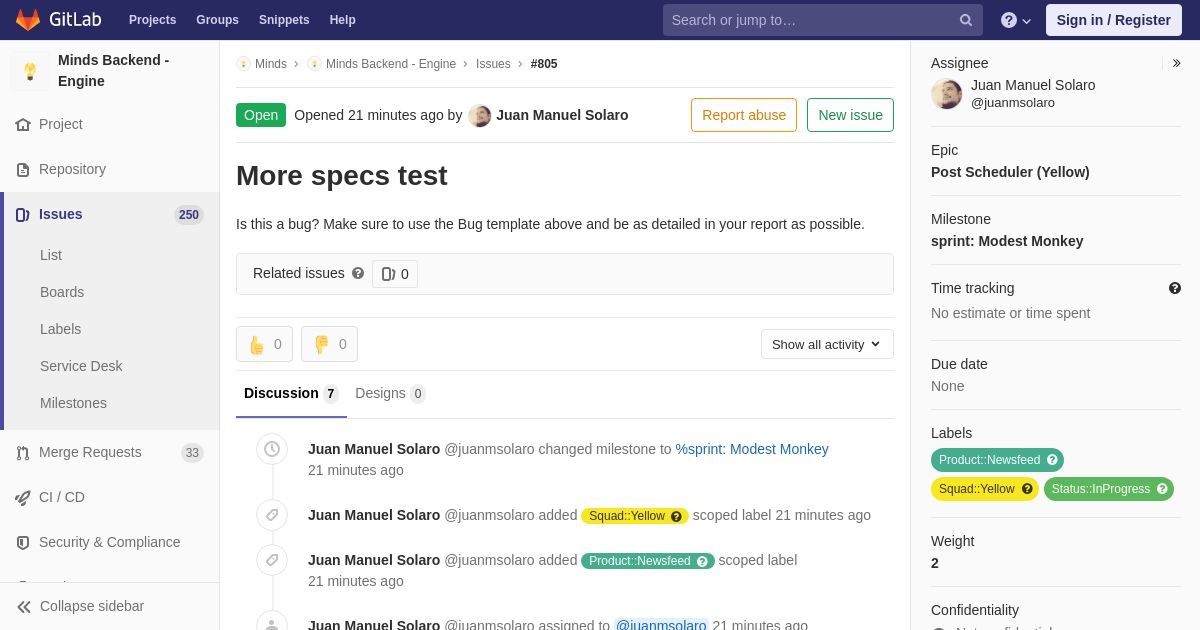
Task: Give a thumbs down reaction
Action: pyautogui.click(x=329, y=344)
